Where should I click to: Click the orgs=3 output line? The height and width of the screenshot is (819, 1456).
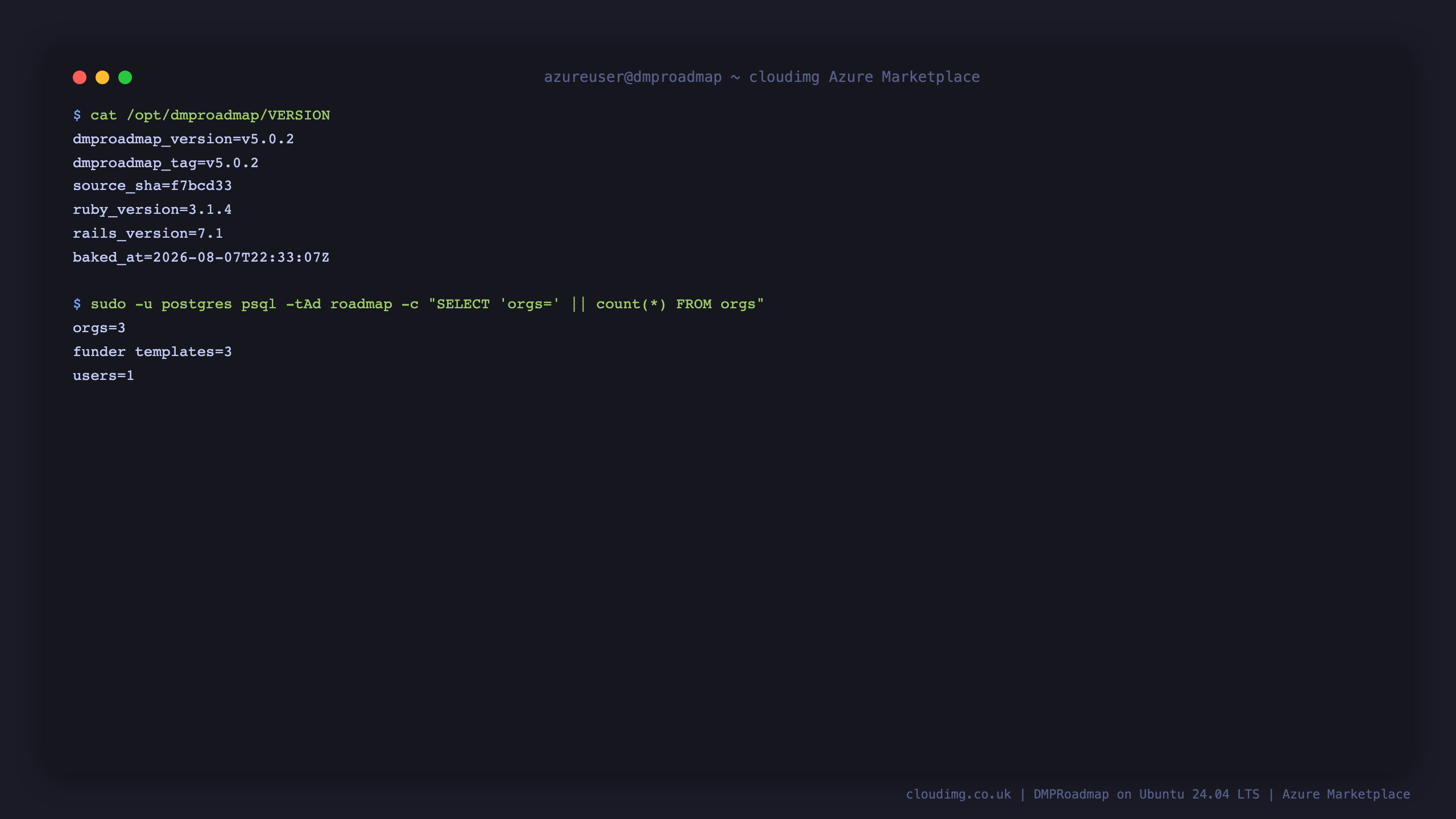coord(99,328)
